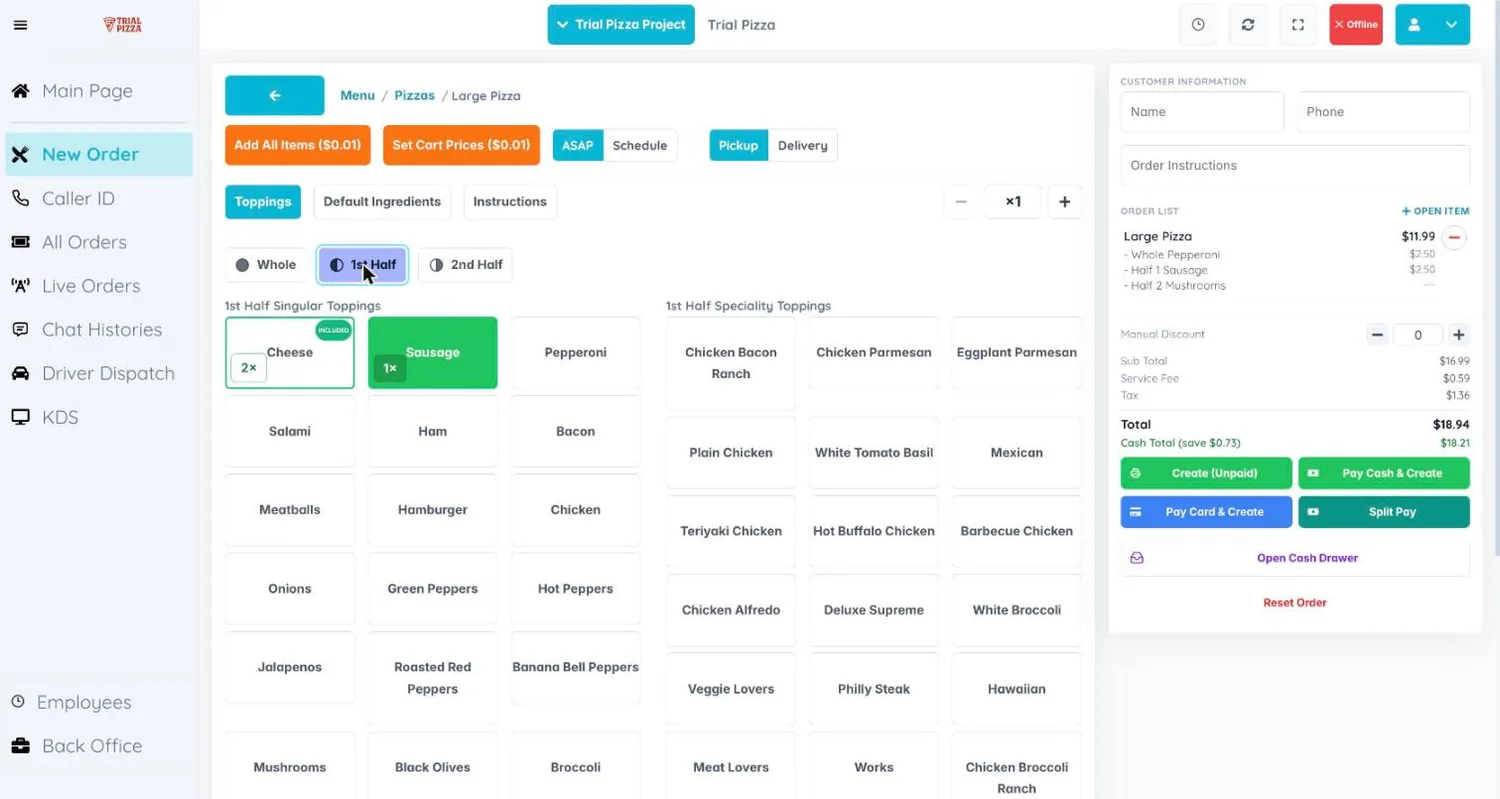Click Reset Order link
Viewport: 1500px width, 799px height.
1295,603
